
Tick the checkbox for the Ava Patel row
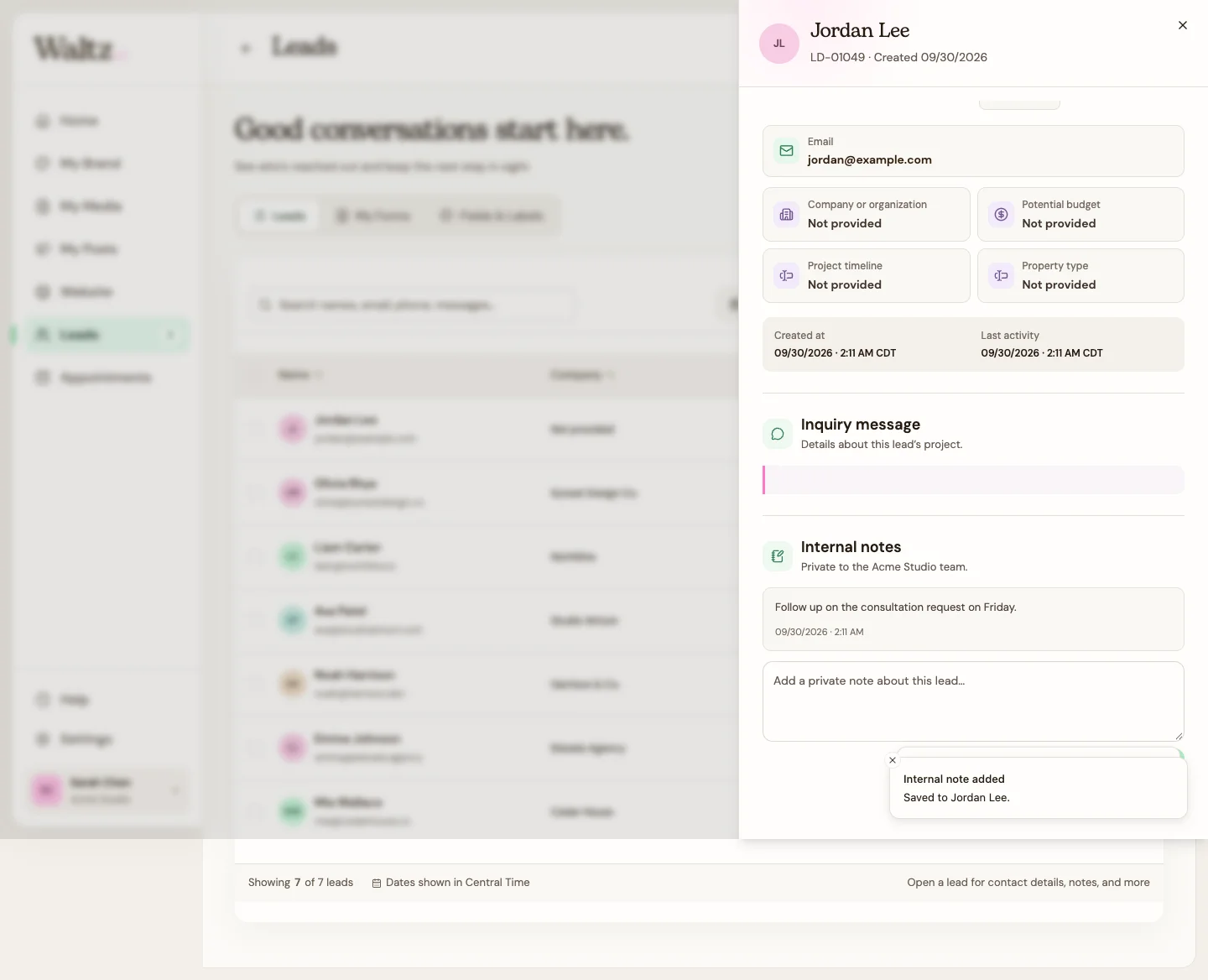pyautogui.click(x=255, y=620)
